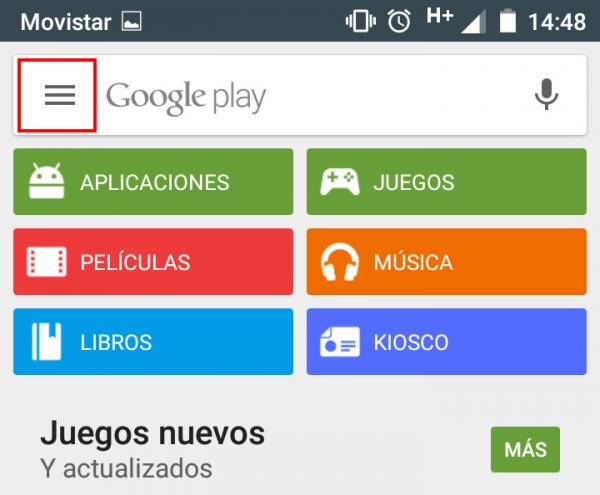This screenshot has height=495, width=600.
Task: Go to the KIOSCO section
Action: click(447, 342)
